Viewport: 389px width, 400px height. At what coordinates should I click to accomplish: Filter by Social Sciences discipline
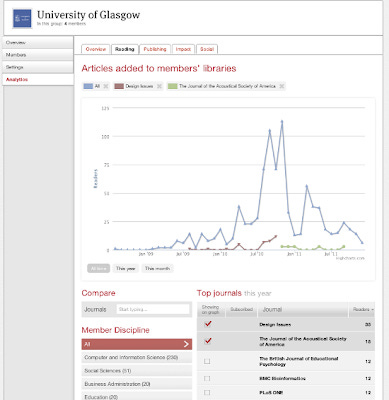137,371
